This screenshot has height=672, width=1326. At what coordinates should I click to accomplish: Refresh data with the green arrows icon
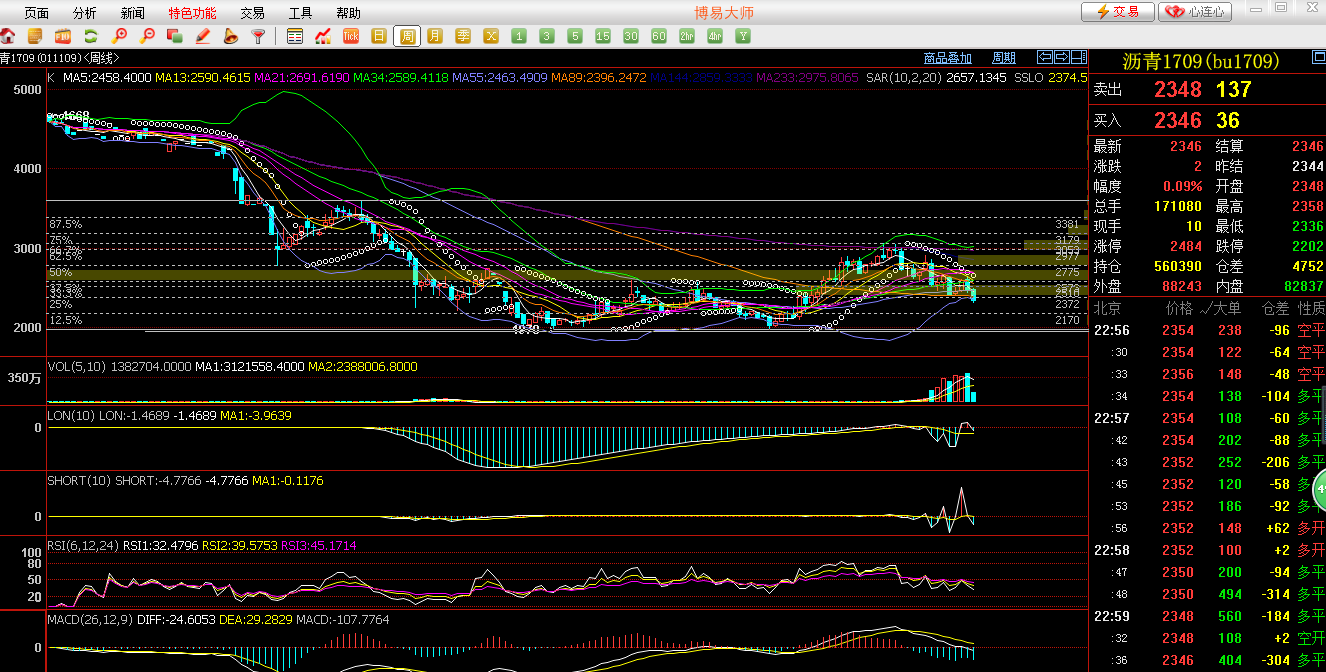coord(90,36)
